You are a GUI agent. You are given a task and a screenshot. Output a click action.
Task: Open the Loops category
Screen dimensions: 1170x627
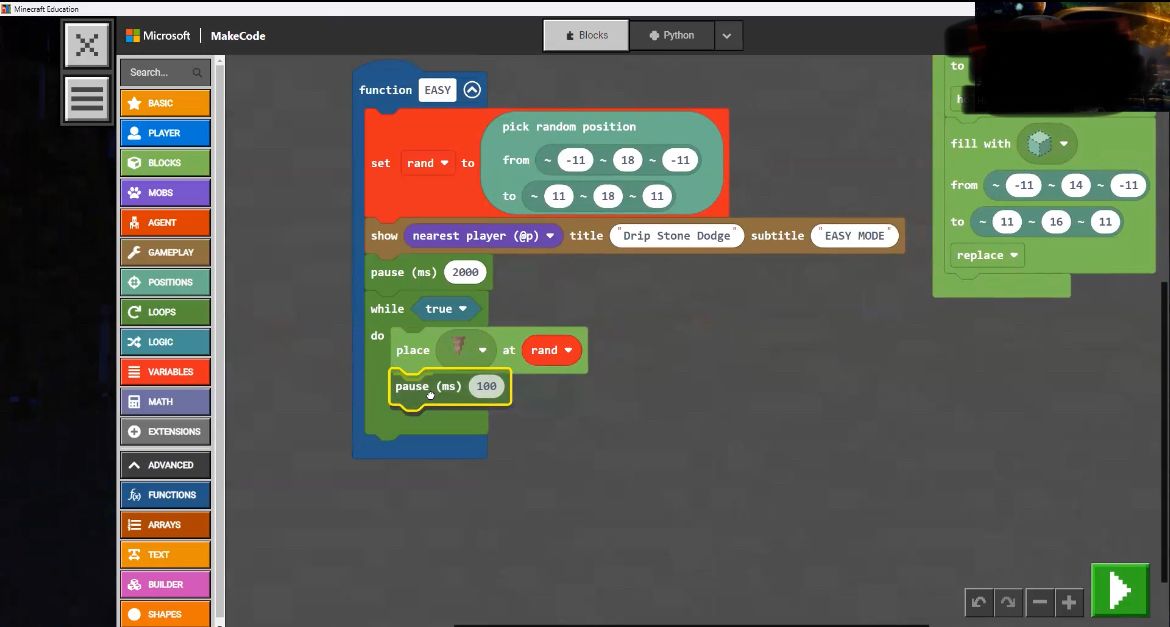(x=165, y=311)
